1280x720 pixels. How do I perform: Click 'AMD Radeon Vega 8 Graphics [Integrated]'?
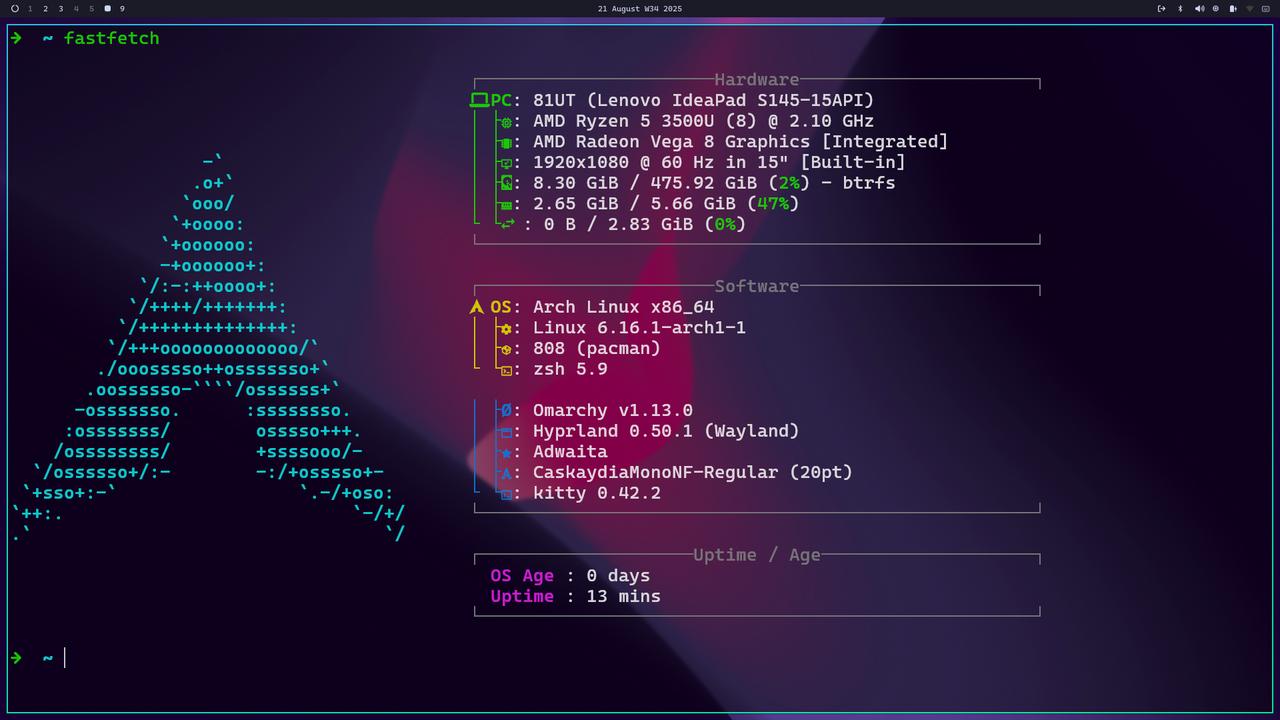741,142
